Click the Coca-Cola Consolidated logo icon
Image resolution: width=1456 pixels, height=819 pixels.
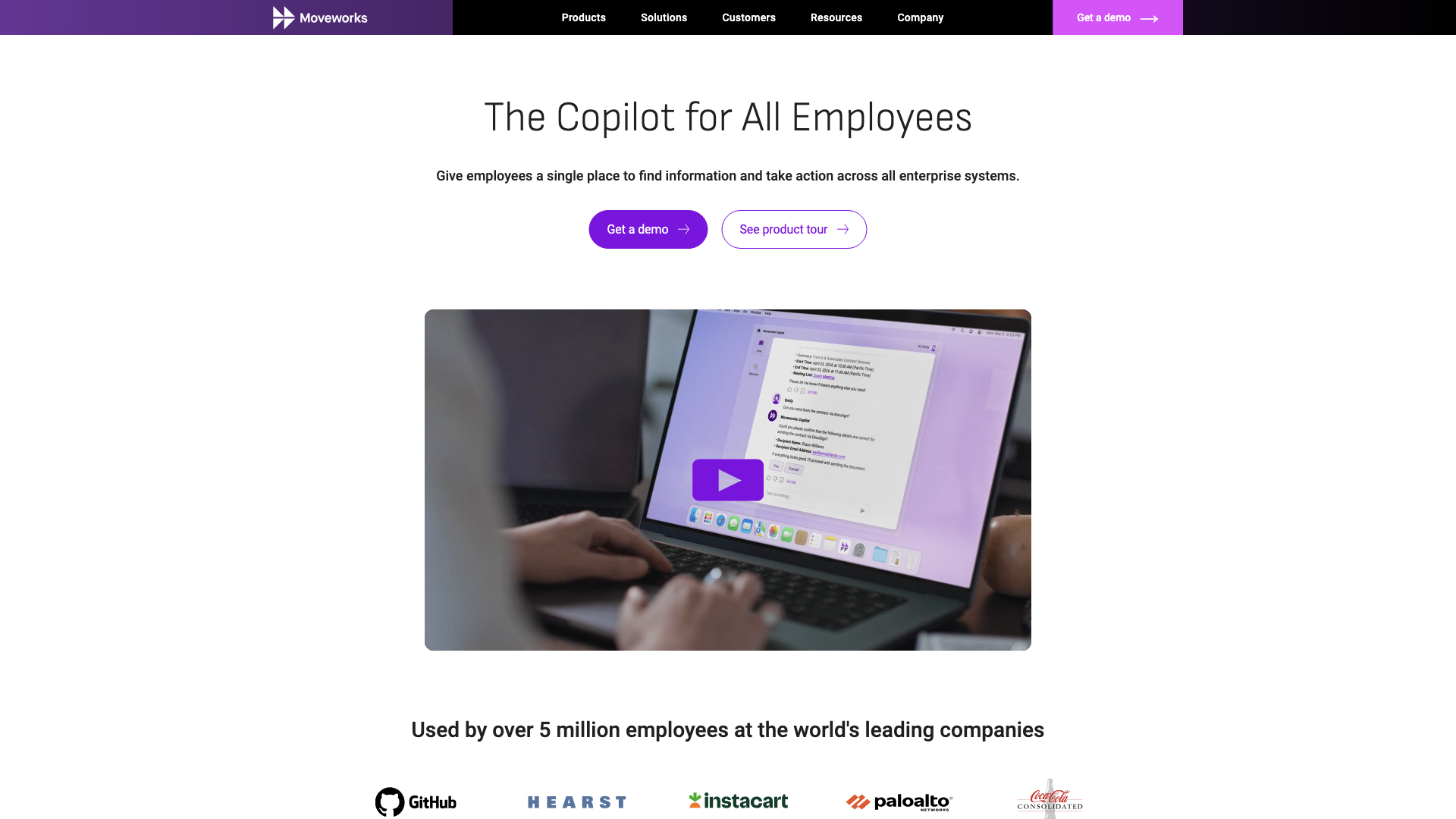pyautogui.click(x=1050, y=800)
